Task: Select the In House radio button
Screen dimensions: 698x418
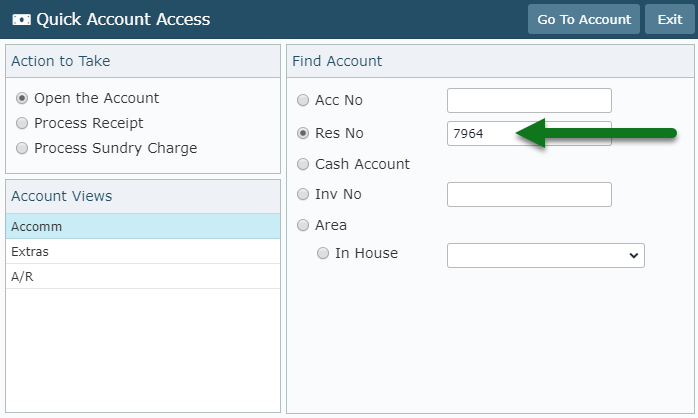Action: tap(323, 253)
